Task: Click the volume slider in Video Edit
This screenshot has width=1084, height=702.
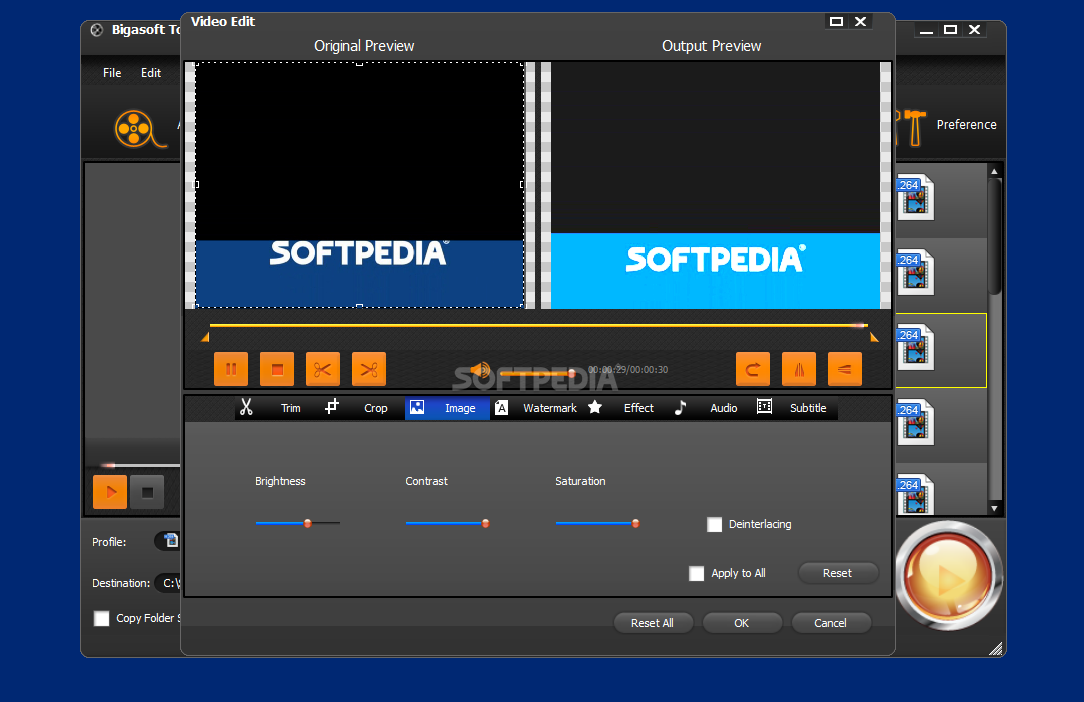Action: coord(537,373)
